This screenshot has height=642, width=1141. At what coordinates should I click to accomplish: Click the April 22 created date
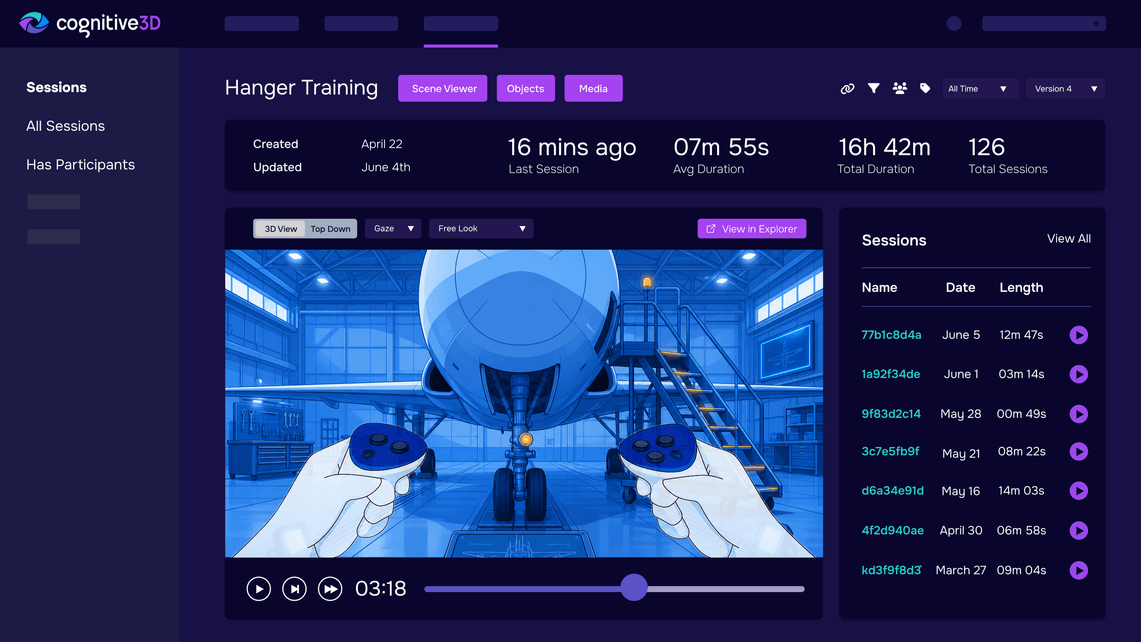[381, 144]
